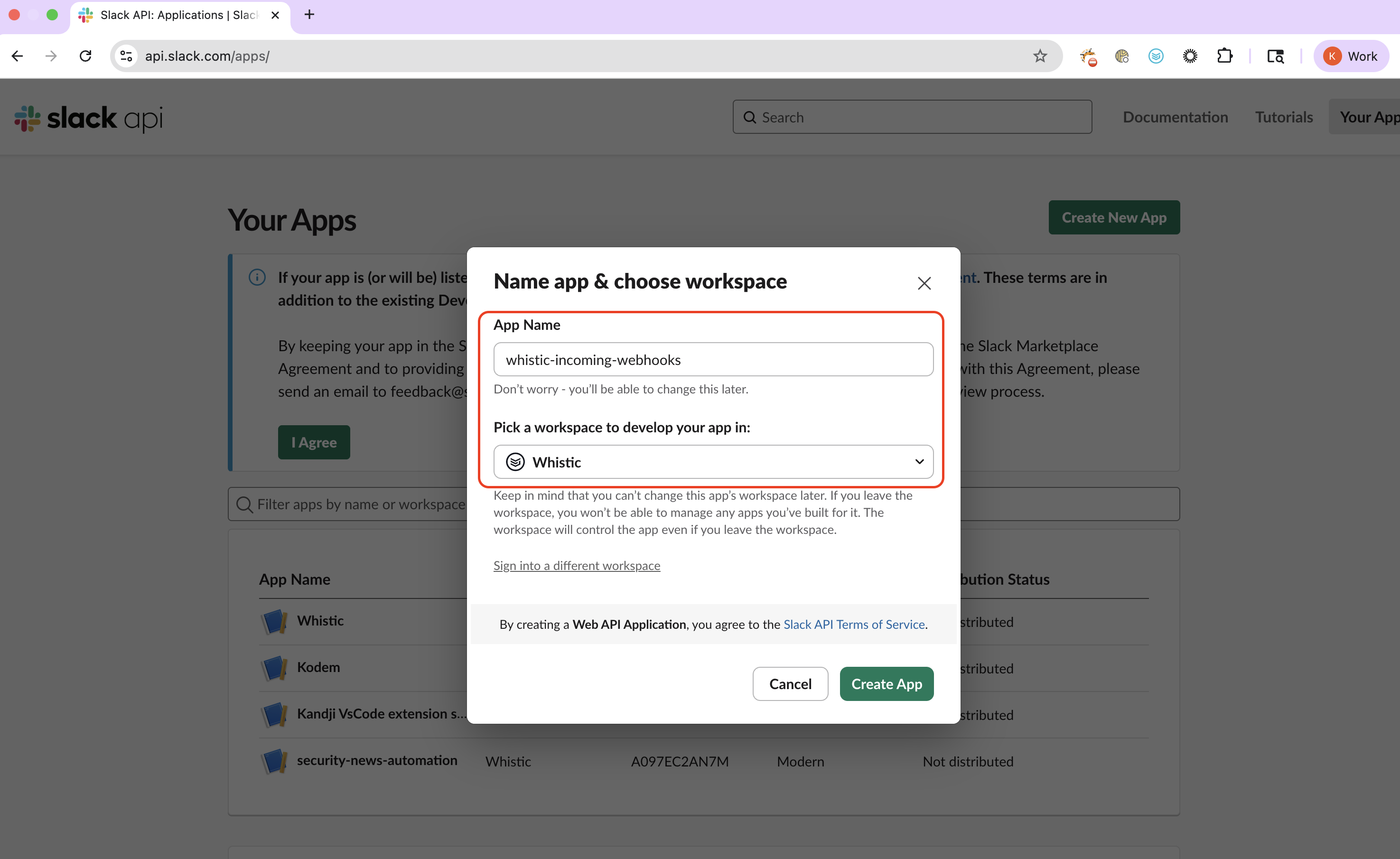Click the I Agree button
The image size is (1400, 859).
pyautogui.click(x=314, y=442)
